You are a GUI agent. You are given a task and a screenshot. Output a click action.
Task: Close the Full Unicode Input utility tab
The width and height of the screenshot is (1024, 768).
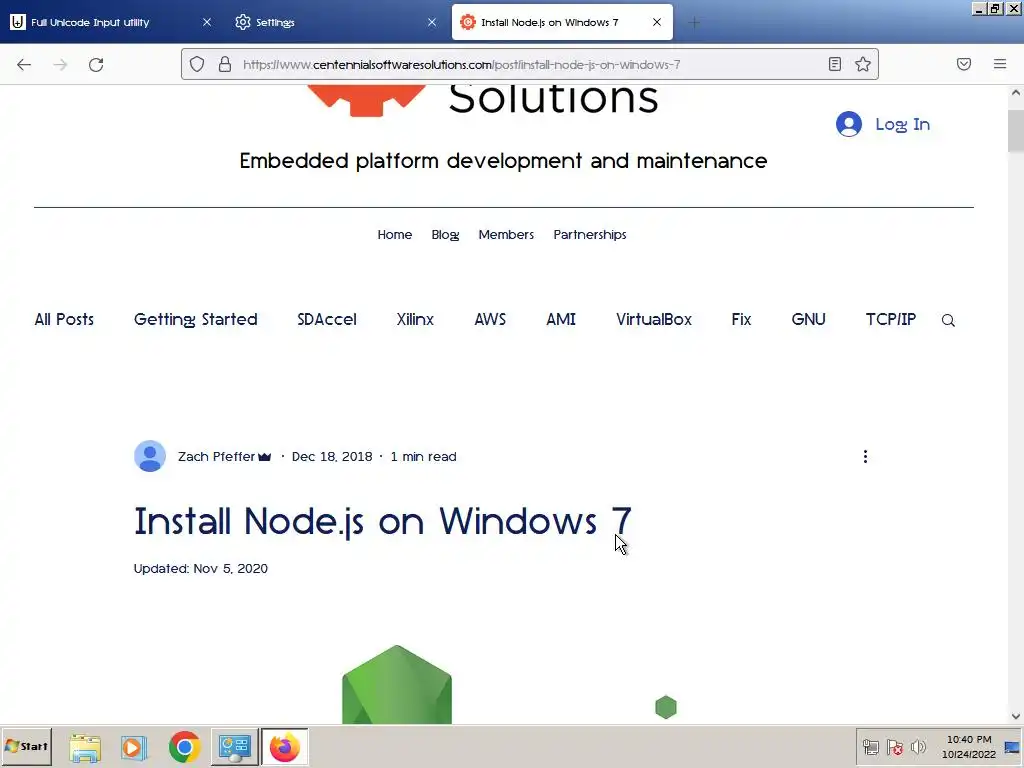click(206, 22)
